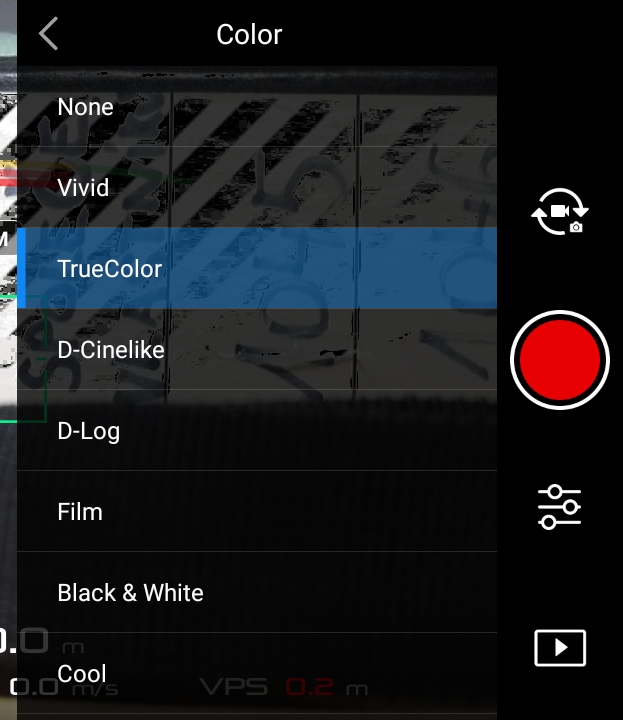
Task: Select the Cool color style
Action: pos(257,673)
